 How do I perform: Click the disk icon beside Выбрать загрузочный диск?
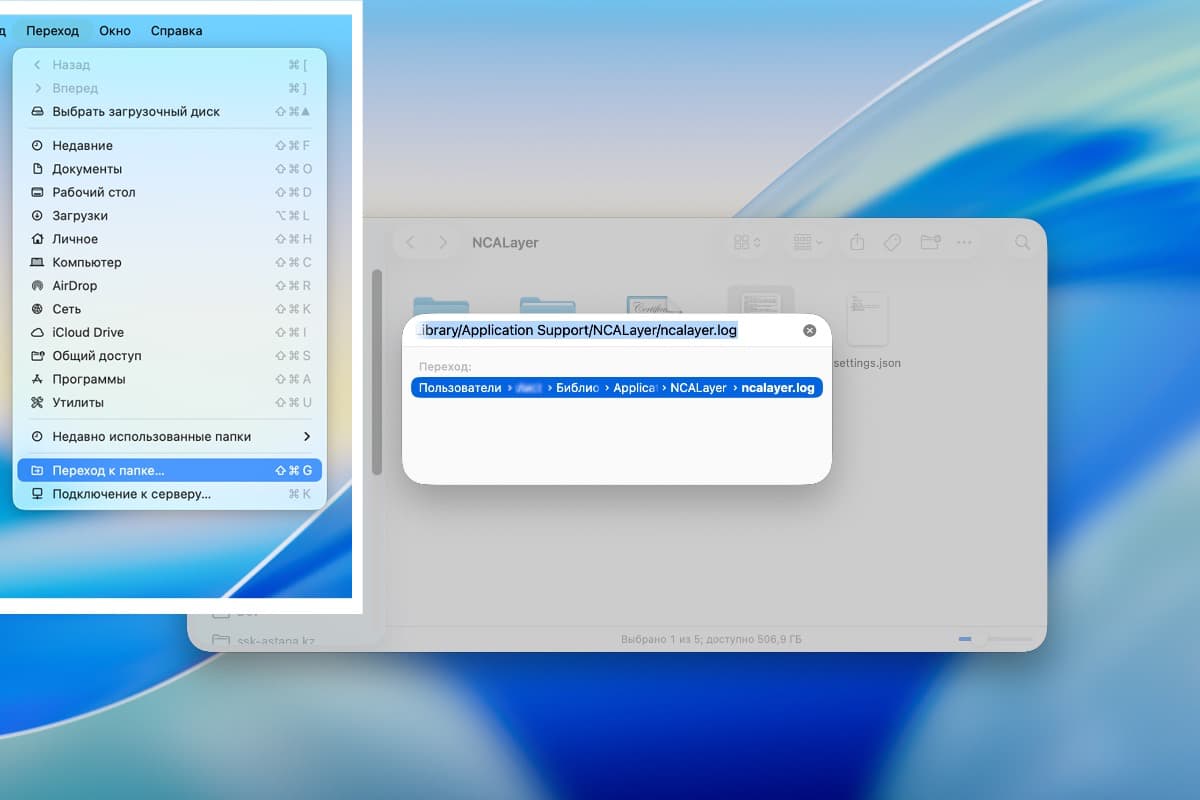(x=37, y=112)
